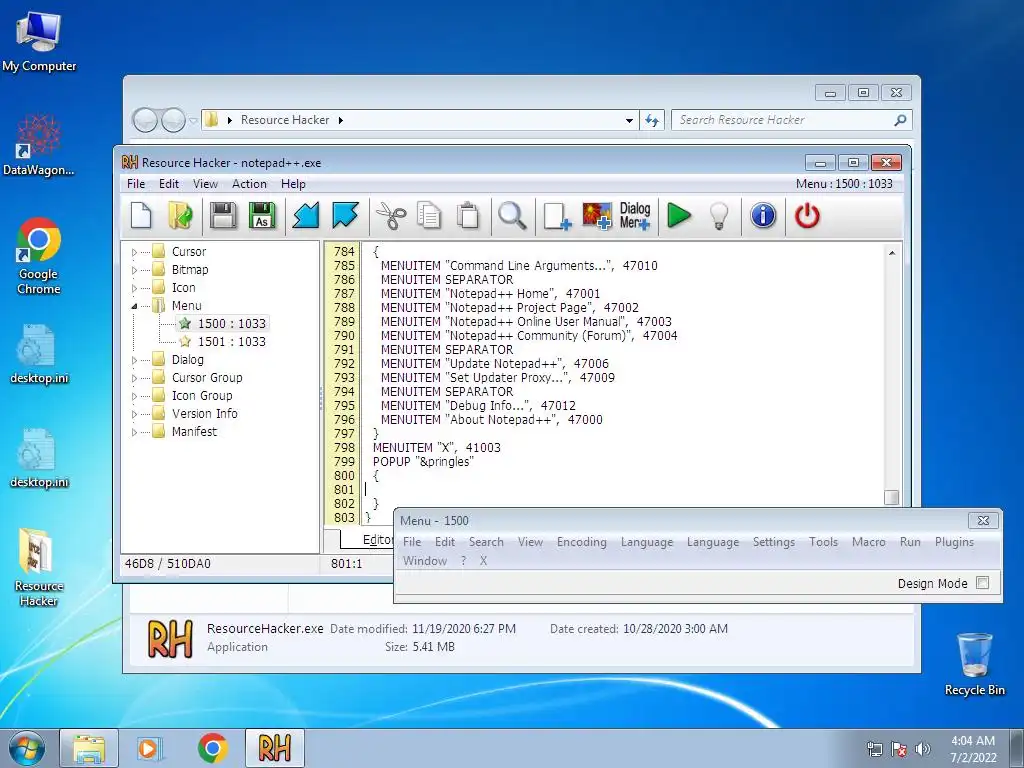The width and height of the screenshot is (1024, 768).
Task: Click the volume speaker tray icon
Action: click(x=922, y=749)
